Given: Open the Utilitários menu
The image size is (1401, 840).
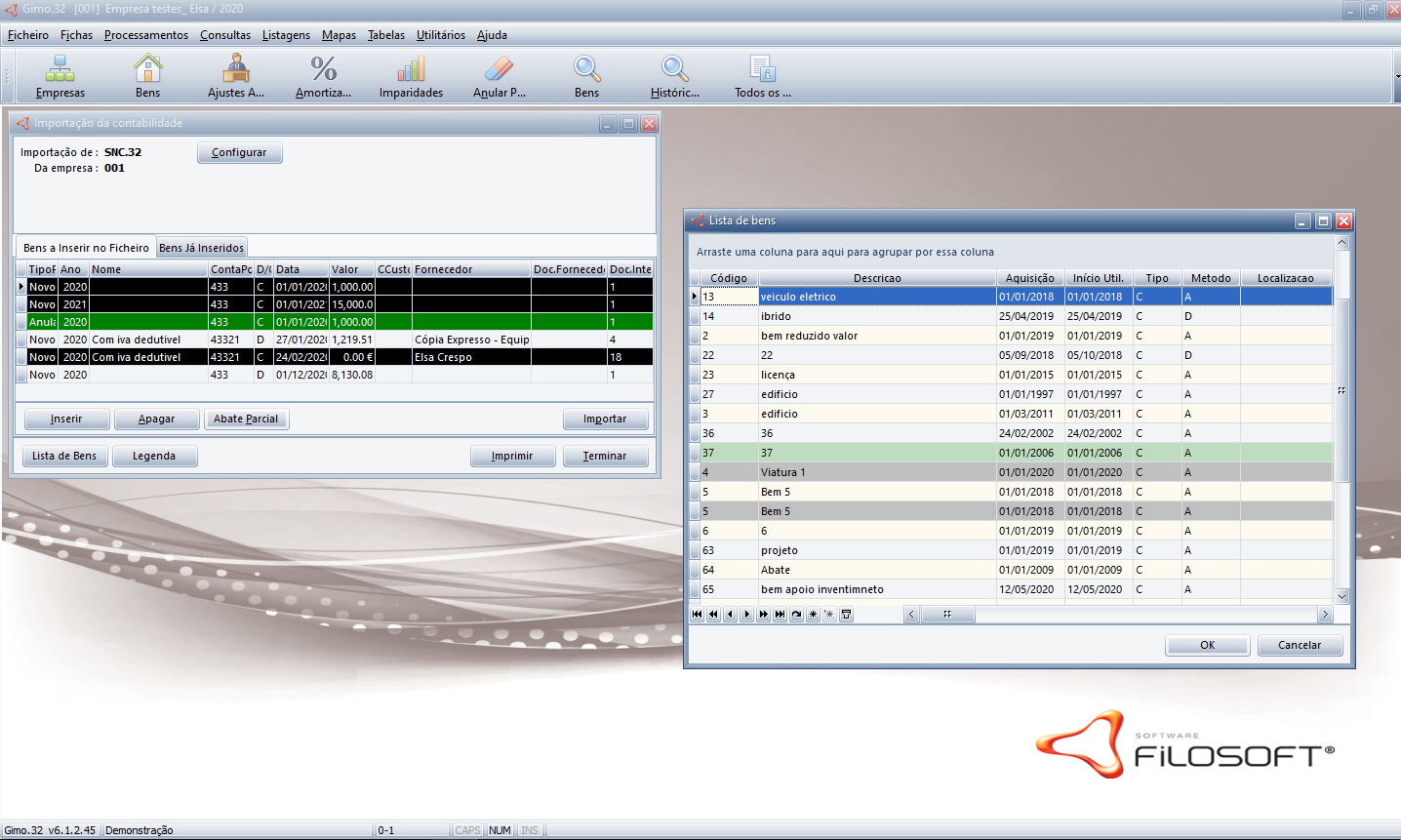Looking at the screenshot, I should 440,35.
